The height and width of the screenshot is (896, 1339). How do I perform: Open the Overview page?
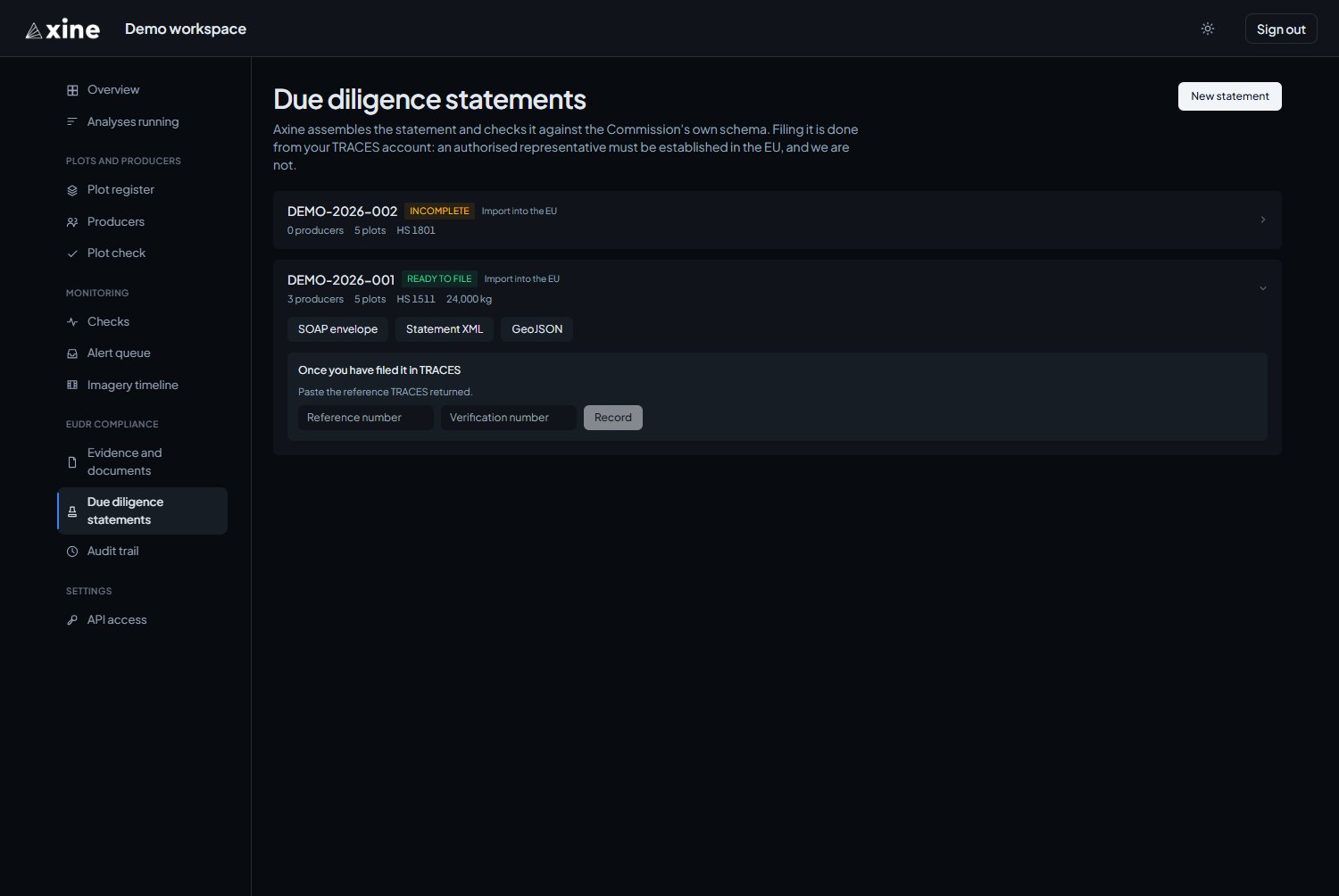coord(142,90)
